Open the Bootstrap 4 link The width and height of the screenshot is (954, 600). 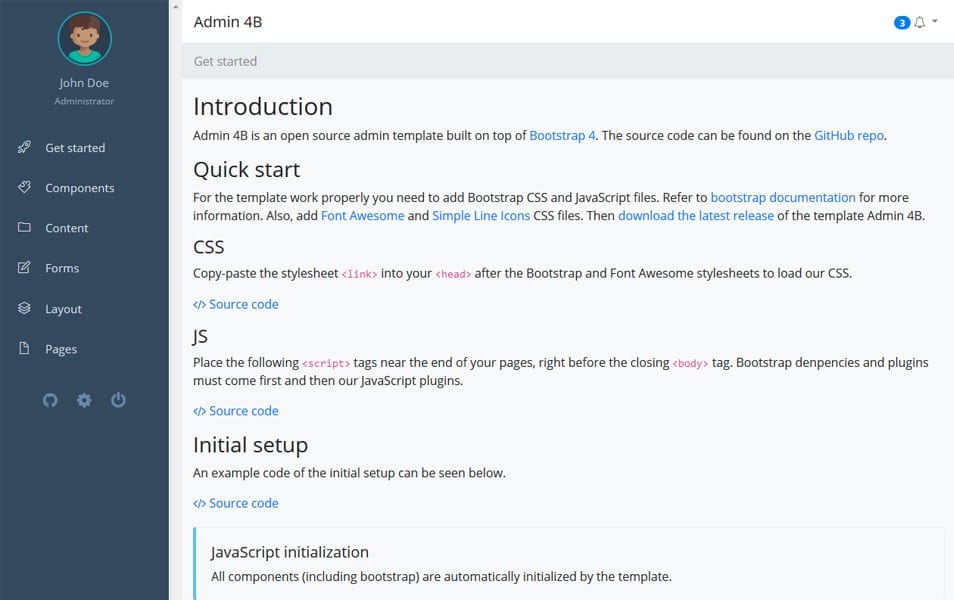coord(561,135)
